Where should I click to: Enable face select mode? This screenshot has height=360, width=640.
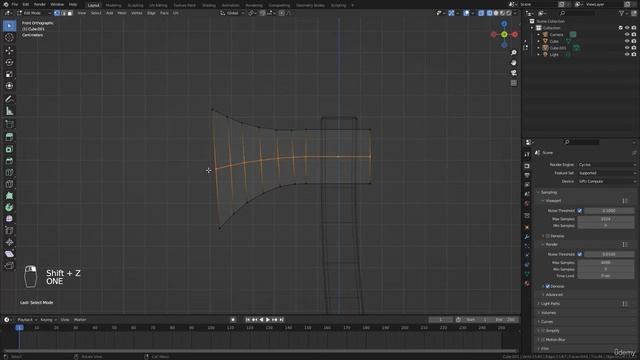70,13
